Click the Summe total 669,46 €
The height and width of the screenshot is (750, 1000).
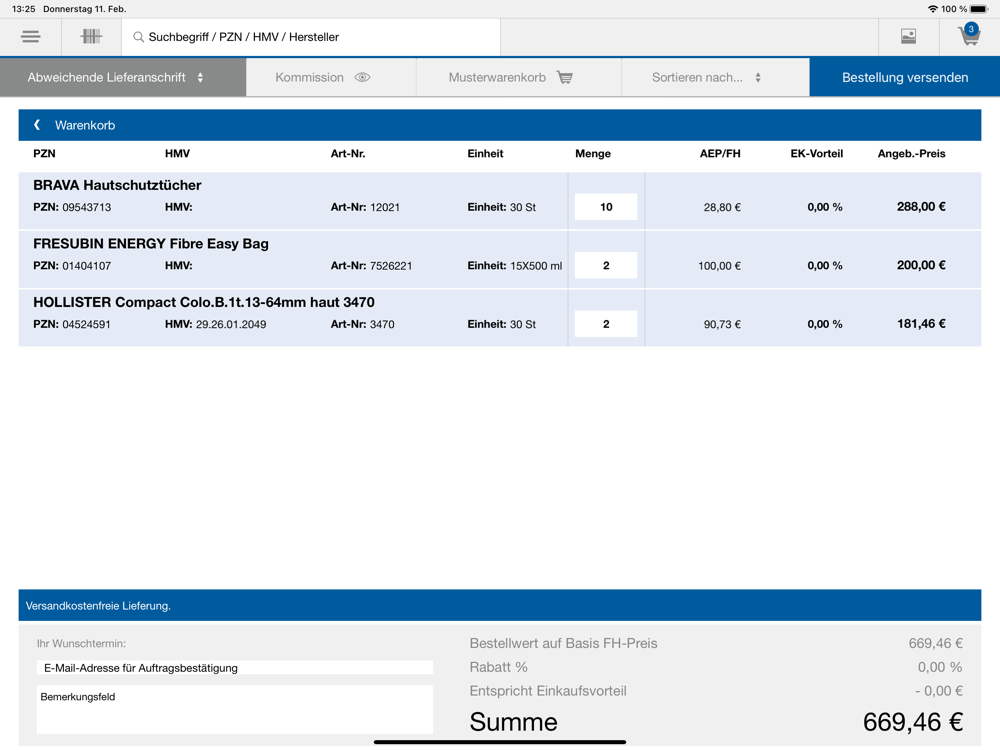913,722
